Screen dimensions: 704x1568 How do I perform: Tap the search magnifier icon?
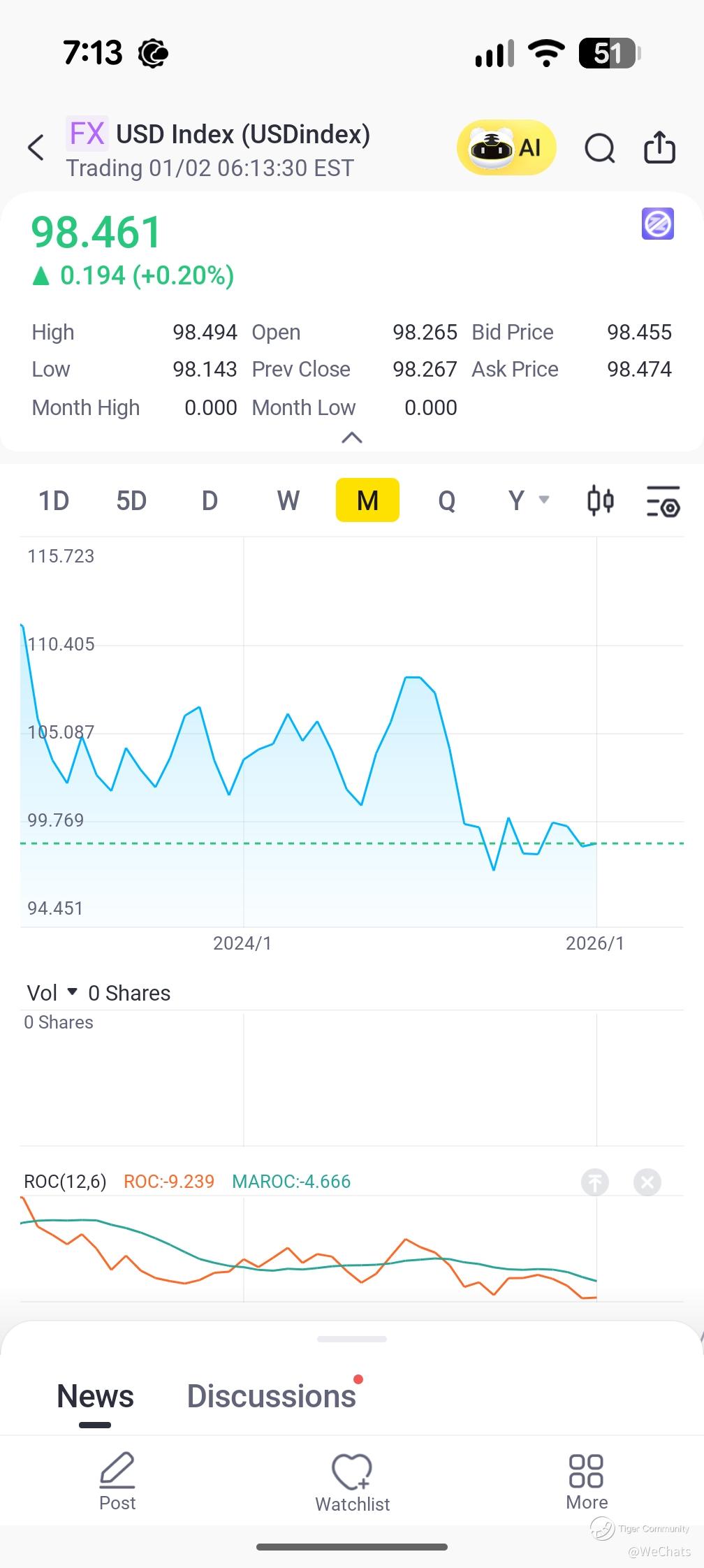[x=599, y=148]
